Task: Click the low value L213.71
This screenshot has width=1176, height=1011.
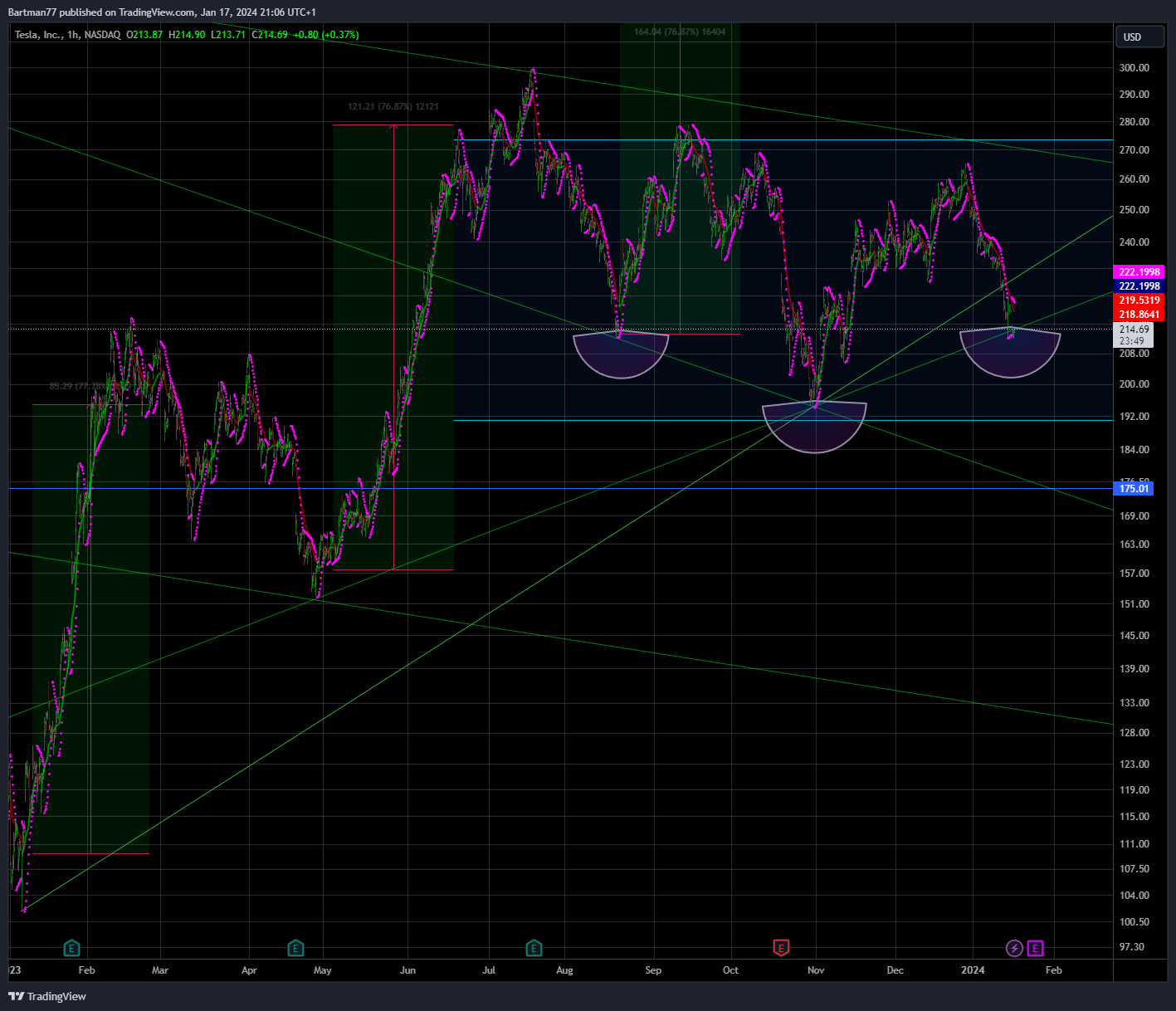Action: pos(227,35)
